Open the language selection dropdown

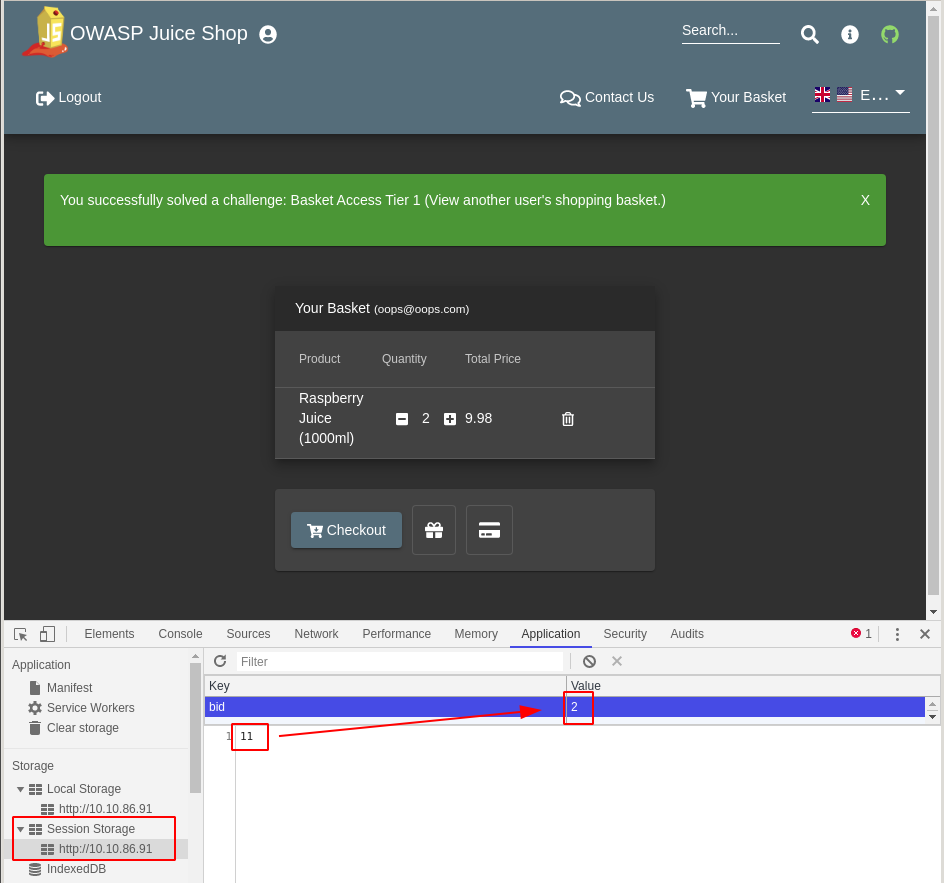point(860,95)
